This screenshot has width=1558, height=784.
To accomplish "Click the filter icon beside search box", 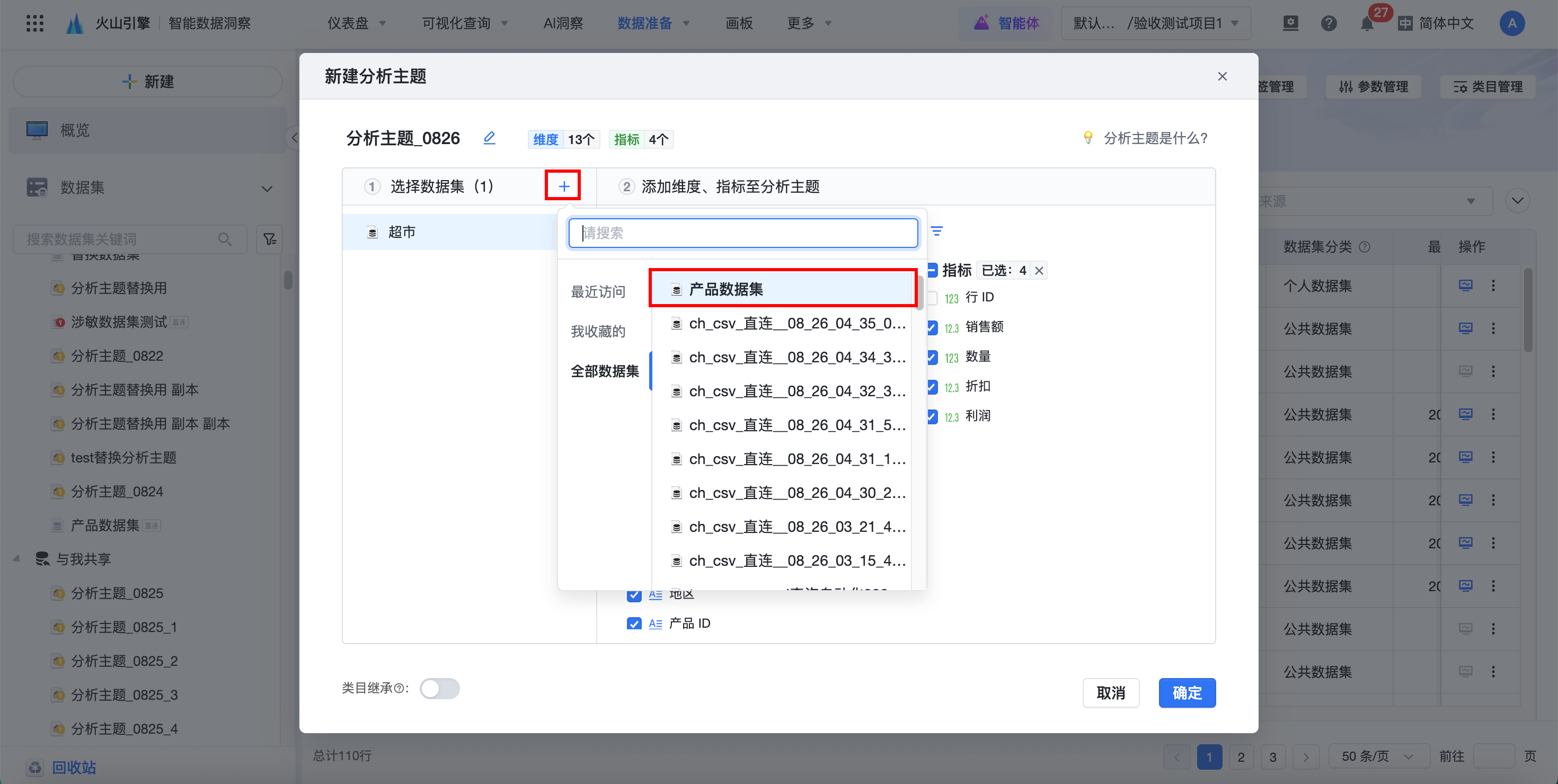I will (x=936, y=231).
